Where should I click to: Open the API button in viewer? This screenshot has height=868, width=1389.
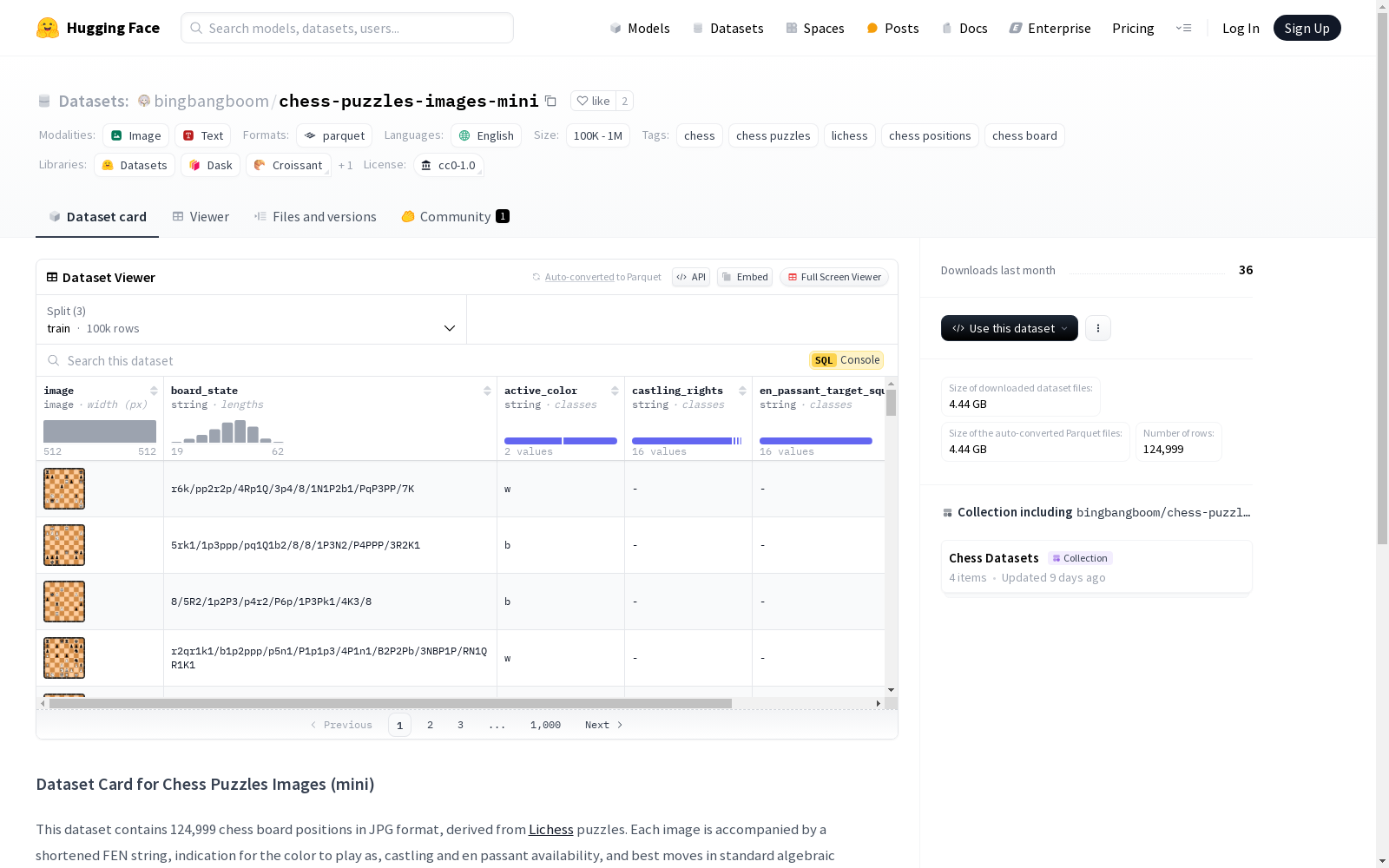point(691,277)
